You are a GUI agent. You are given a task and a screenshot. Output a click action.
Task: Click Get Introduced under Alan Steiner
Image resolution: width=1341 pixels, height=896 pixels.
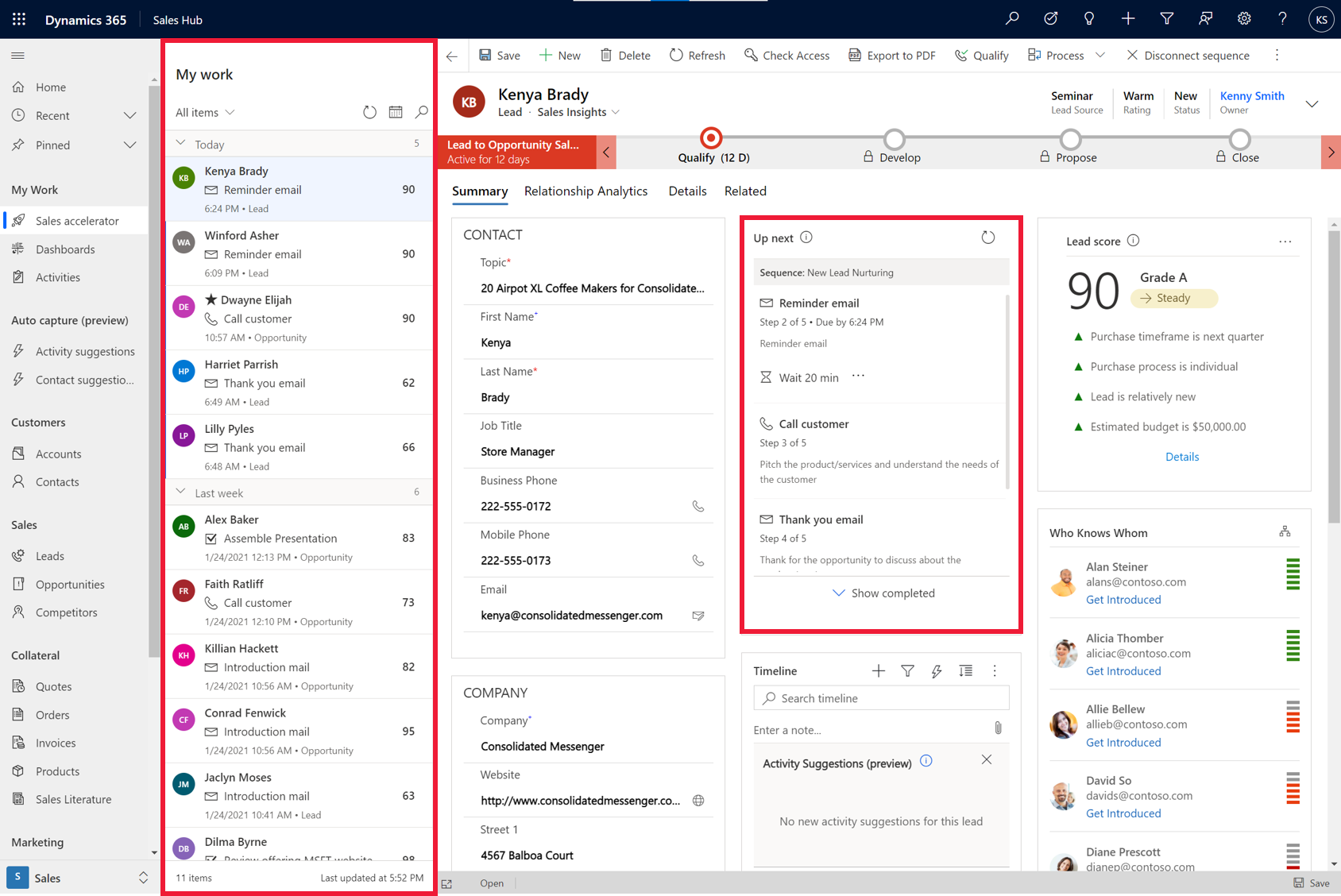(1123, 599)
